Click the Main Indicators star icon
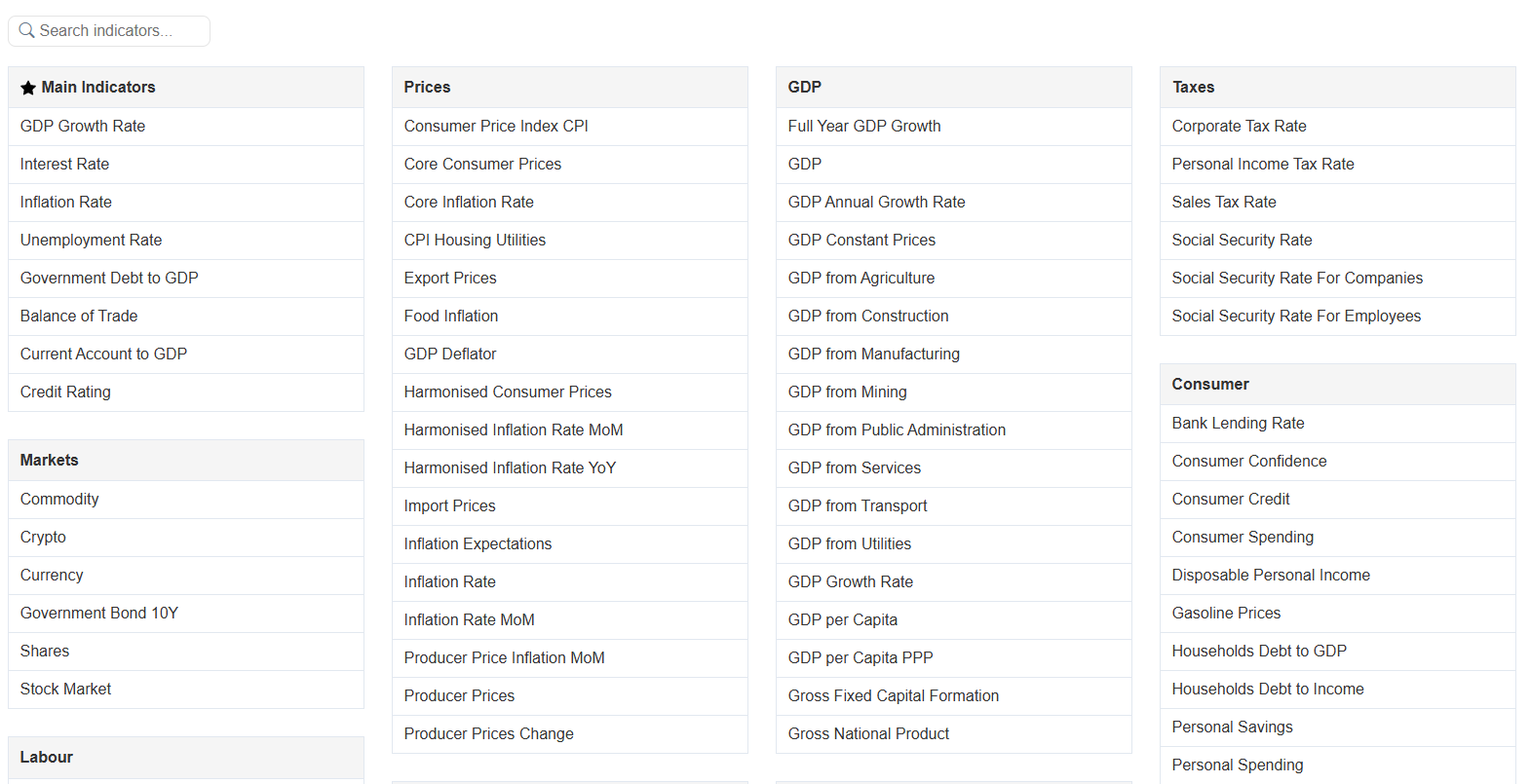The image size is (1530, 784). pyautogui.click(x=28, y=88)
